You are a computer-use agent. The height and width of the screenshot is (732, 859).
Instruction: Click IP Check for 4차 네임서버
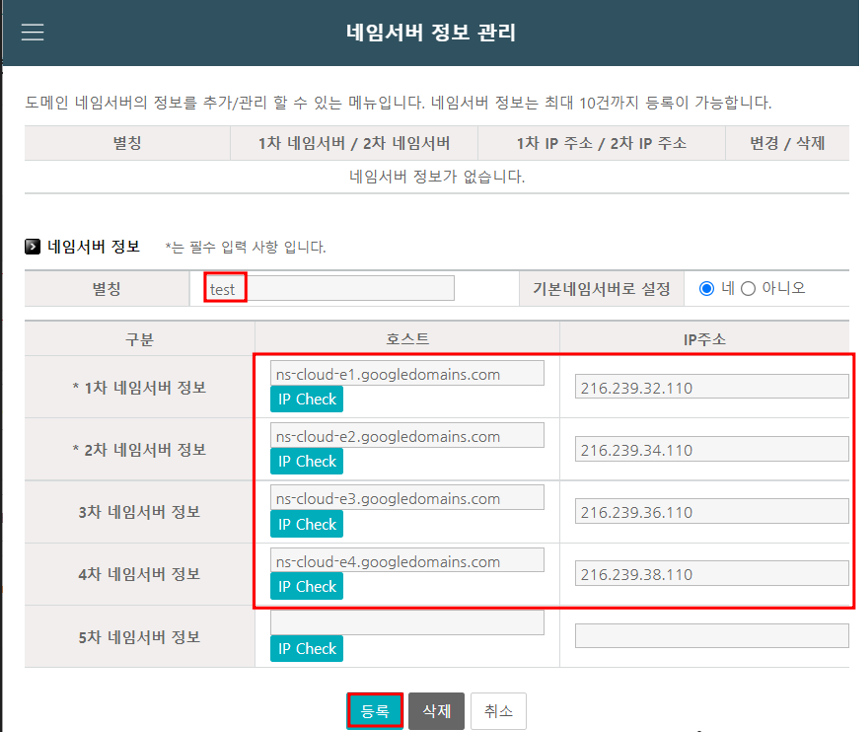(307, 586)
